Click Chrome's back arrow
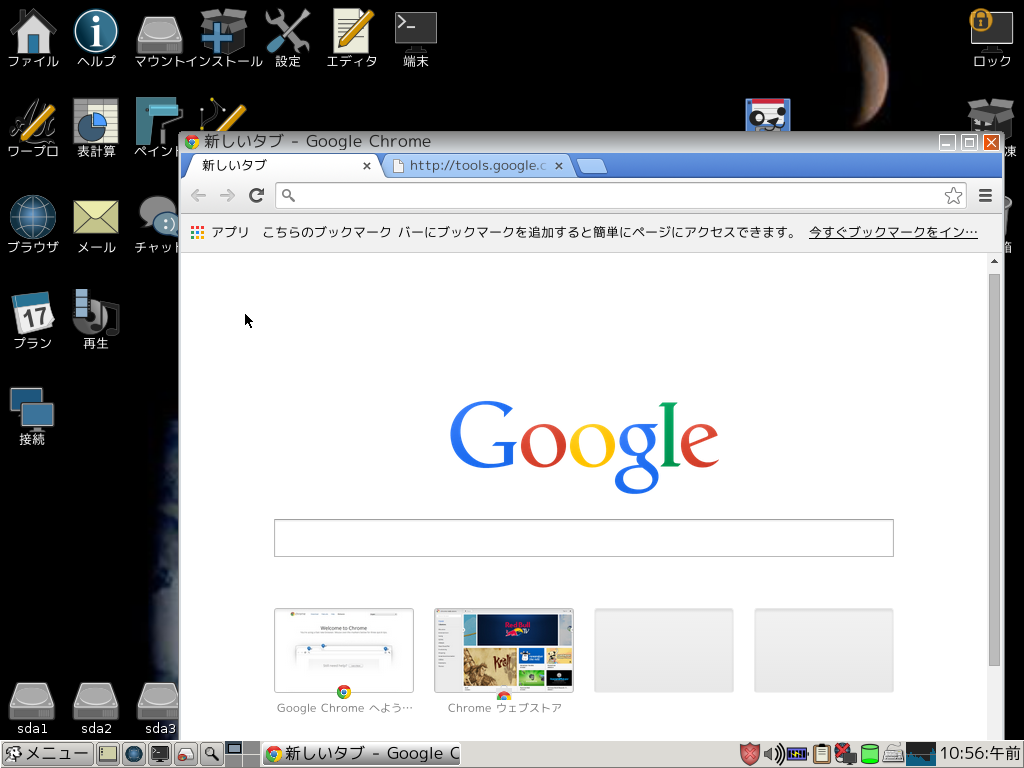 199,195
